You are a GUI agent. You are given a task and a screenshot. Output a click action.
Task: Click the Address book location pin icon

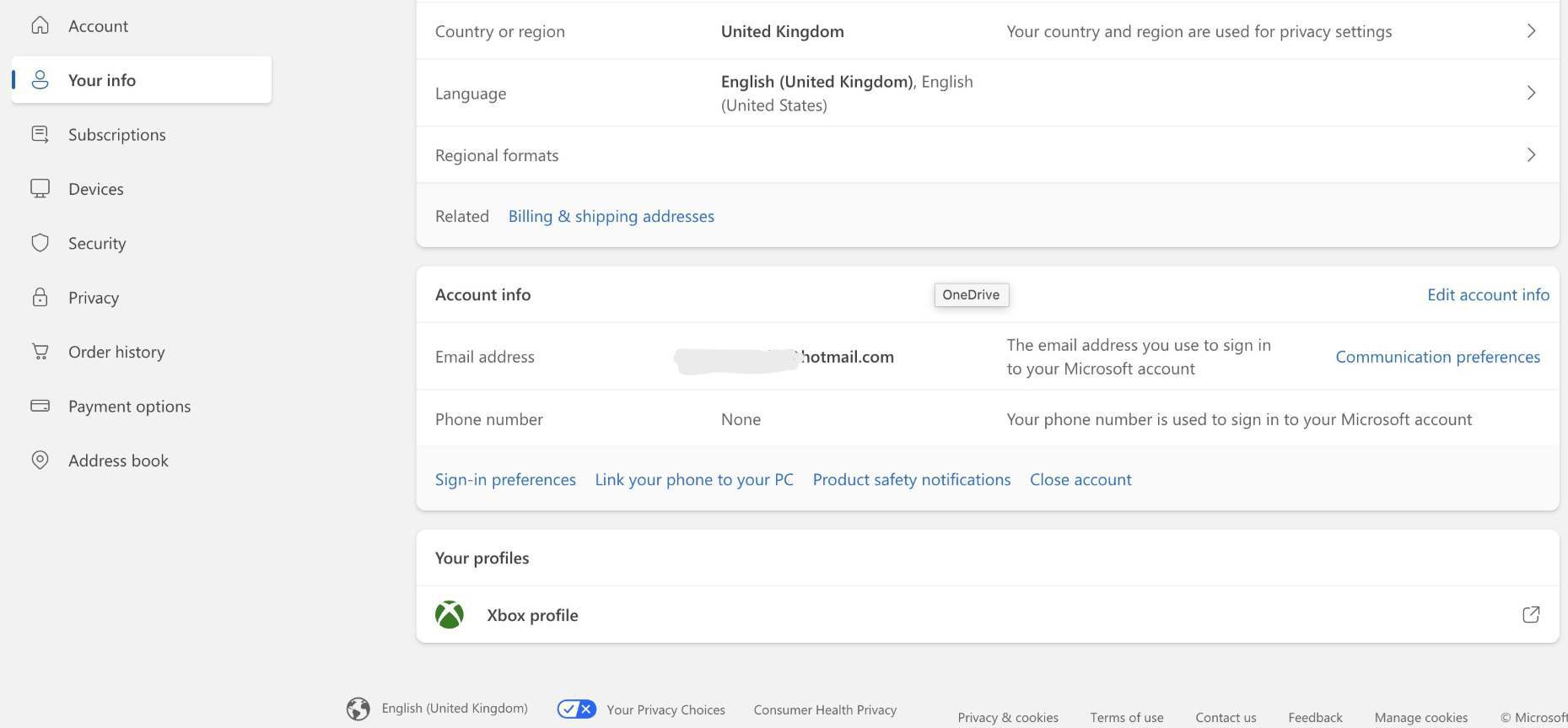click(x=40, y=460)
